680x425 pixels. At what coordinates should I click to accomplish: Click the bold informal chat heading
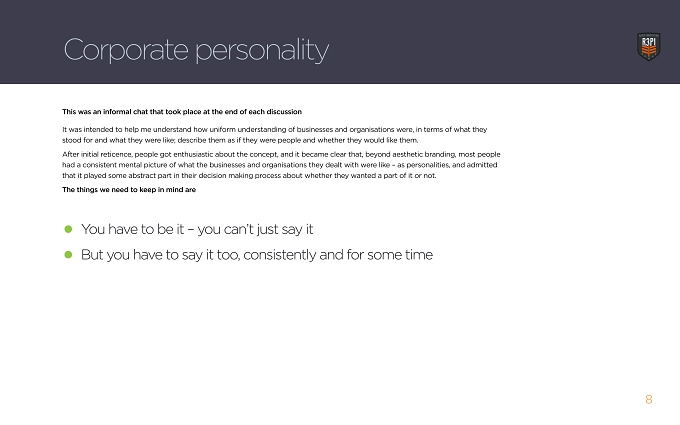click(182, 112)
